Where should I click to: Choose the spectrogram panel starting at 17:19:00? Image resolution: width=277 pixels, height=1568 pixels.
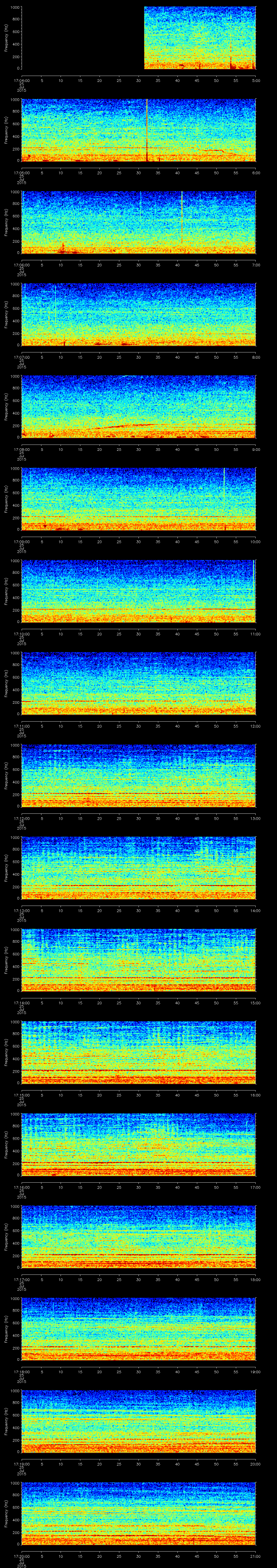click(x=139, y=1421)
